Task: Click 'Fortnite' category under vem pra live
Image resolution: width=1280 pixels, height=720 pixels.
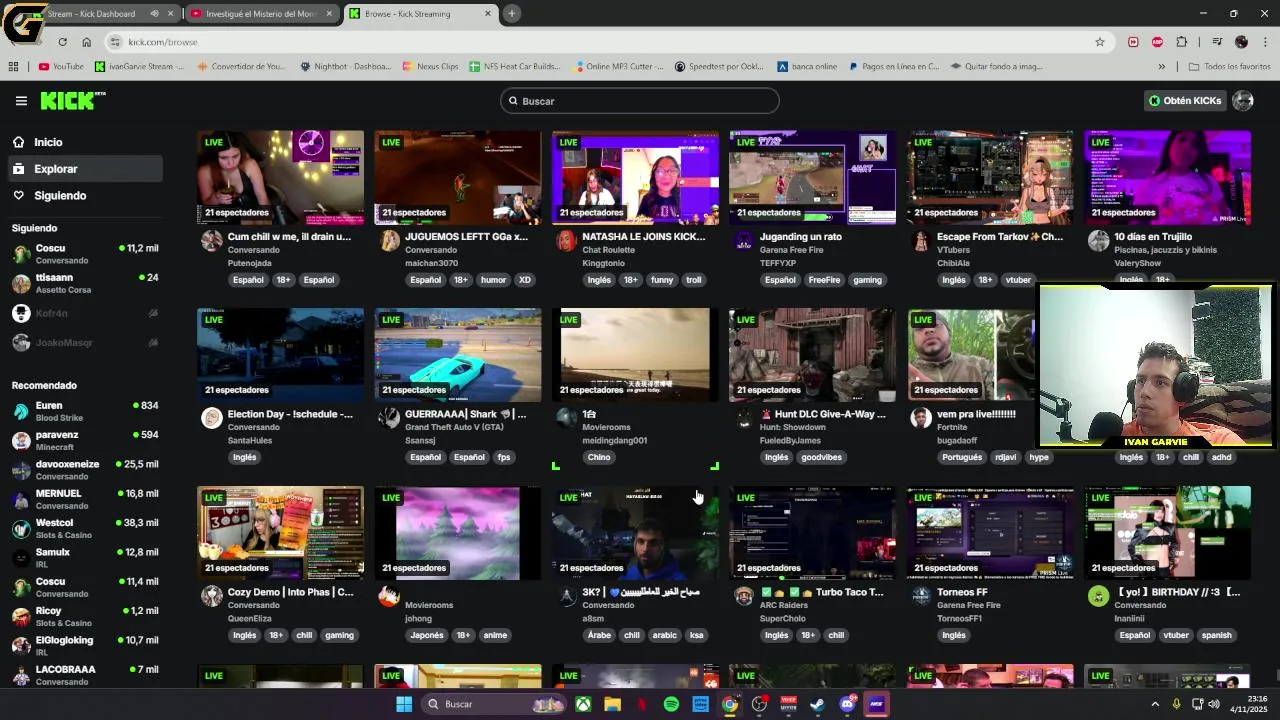Action: pyautogui.click(x=953, y=427)
